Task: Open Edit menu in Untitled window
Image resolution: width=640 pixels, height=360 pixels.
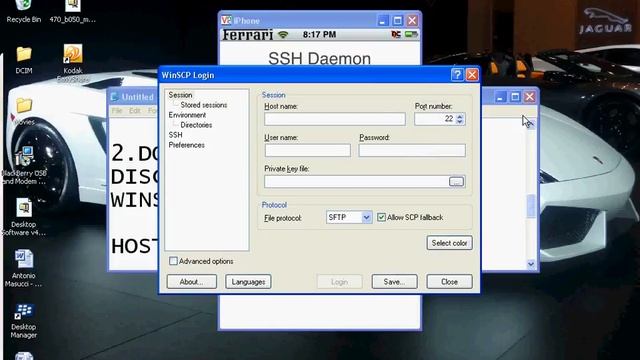Action: pyautogui.click(x=135, y=111)
